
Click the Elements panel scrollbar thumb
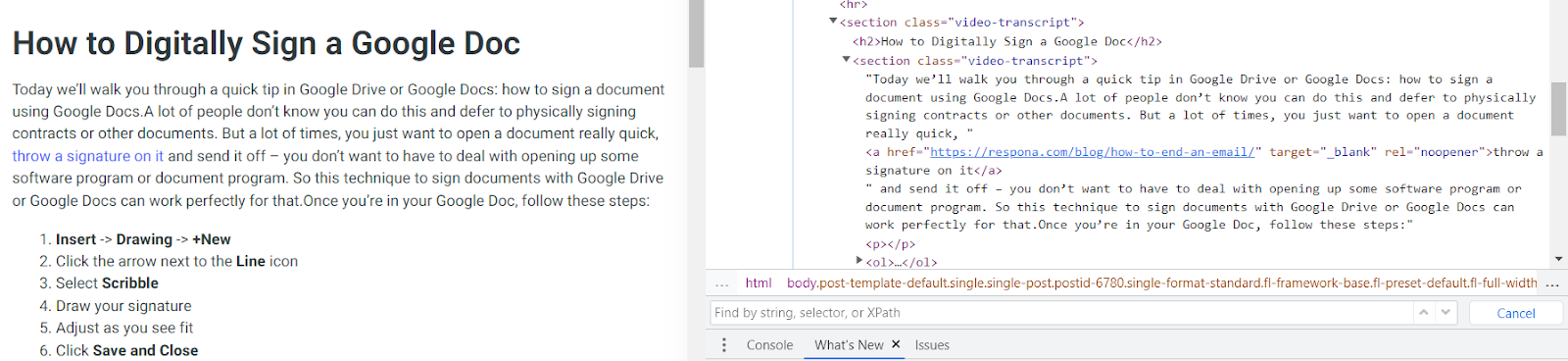[x=1558, y=108]
